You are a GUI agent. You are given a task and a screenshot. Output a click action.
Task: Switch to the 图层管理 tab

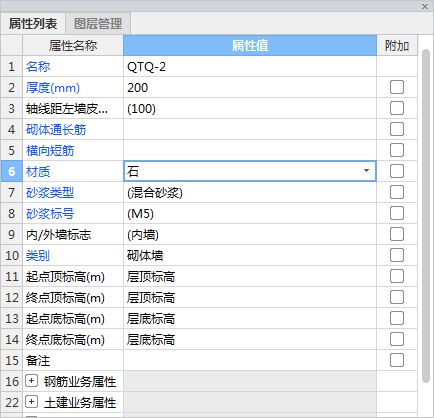(98, 24)
